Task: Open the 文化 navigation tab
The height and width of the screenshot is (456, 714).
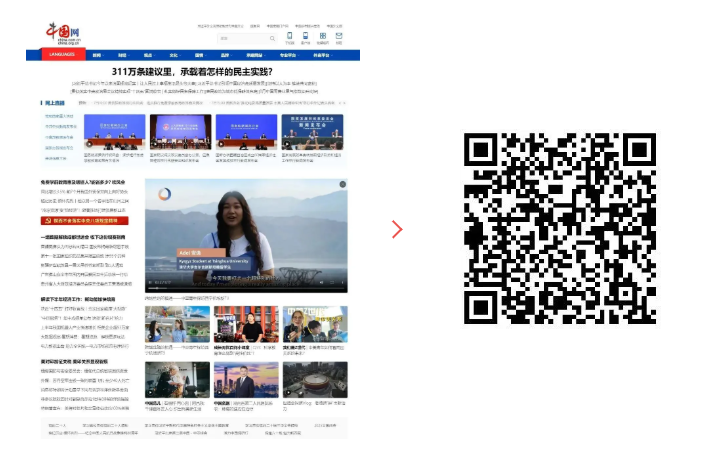Action: (173, 56)
